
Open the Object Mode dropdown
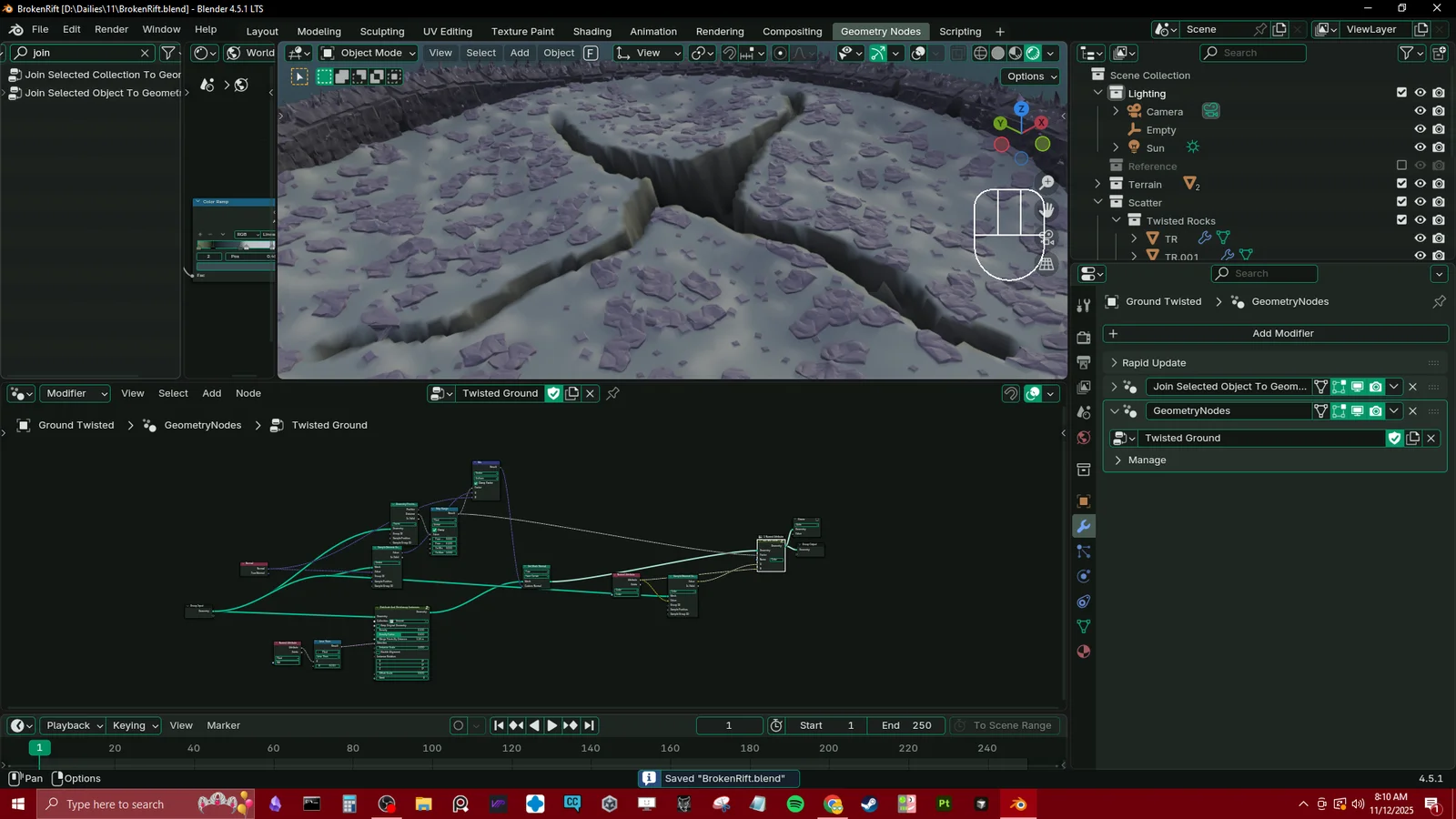pyautogui.click(x=369, y=53)
